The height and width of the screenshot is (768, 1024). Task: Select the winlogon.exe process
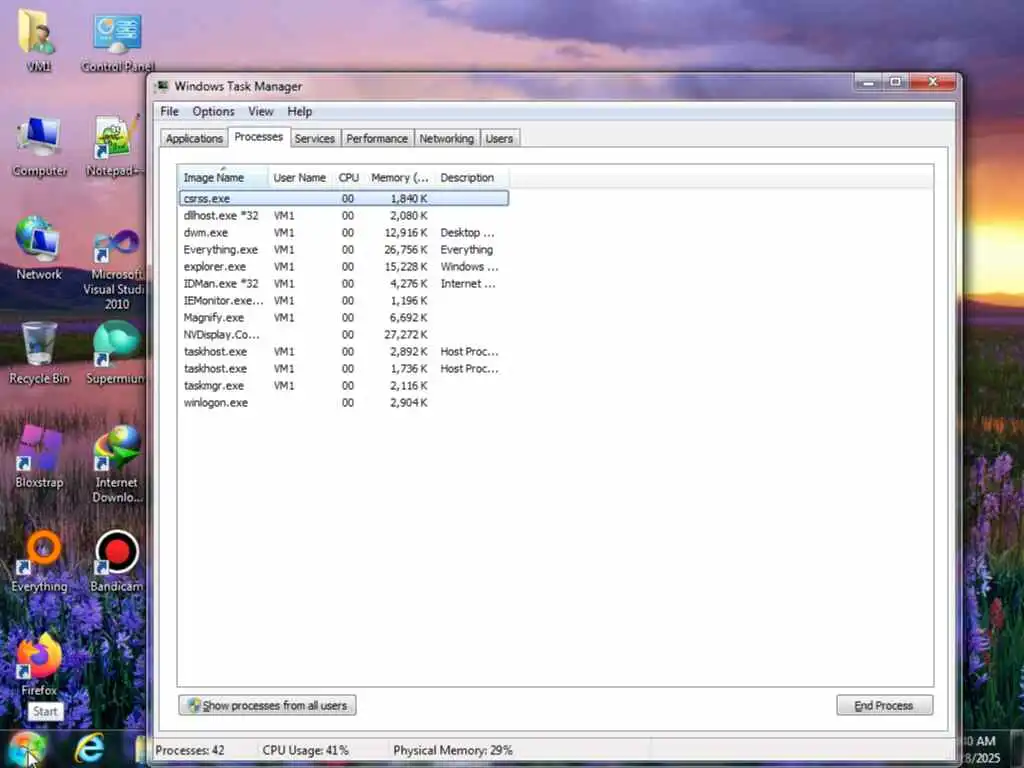pos(344,402)
